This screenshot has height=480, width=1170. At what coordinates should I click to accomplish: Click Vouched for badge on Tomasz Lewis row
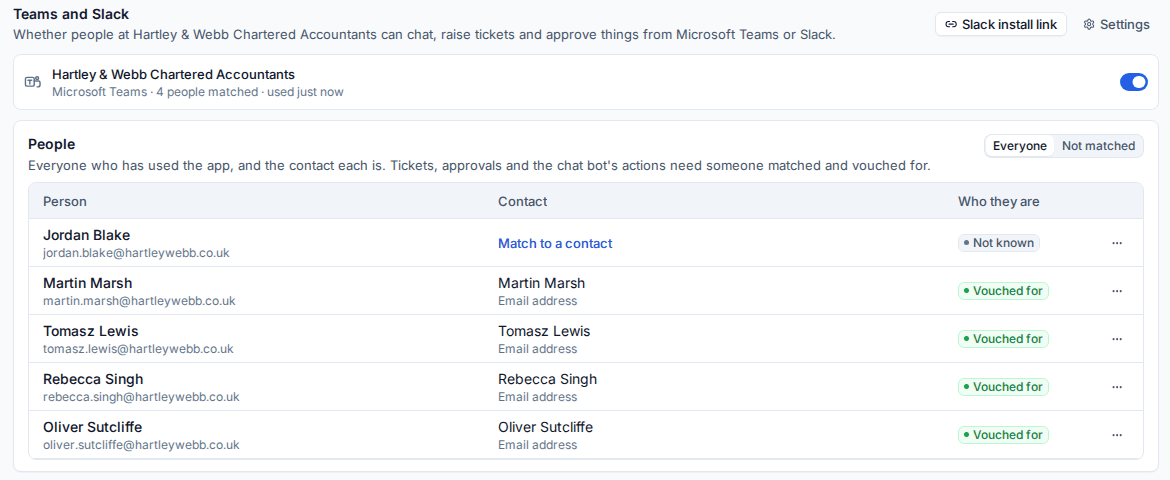click(x=1003, y=339)
